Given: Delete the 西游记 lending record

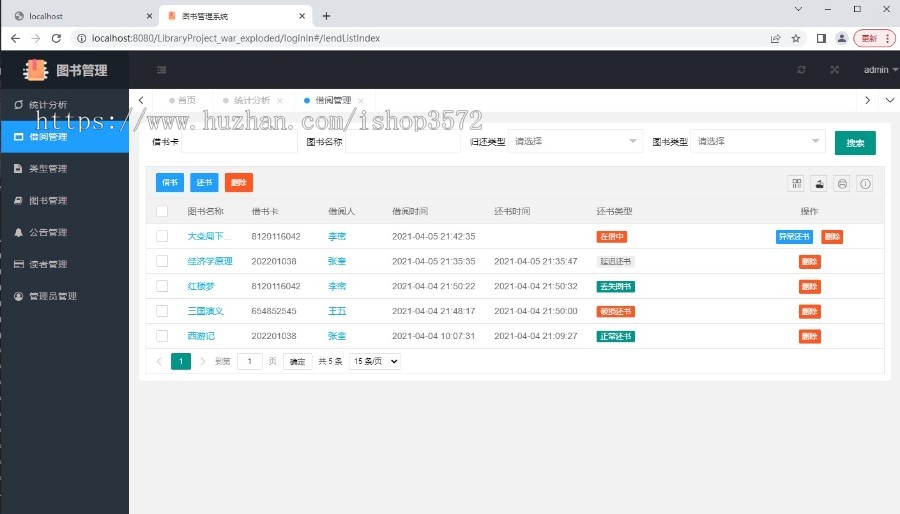Looking at the screenshot, I should coord(809,336).
